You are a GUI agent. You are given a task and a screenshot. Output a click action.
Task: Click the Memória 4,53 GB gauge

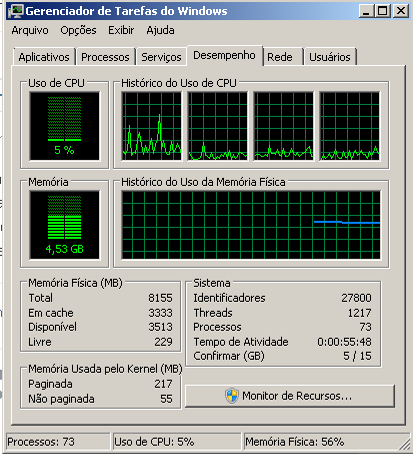click(64, 225)
